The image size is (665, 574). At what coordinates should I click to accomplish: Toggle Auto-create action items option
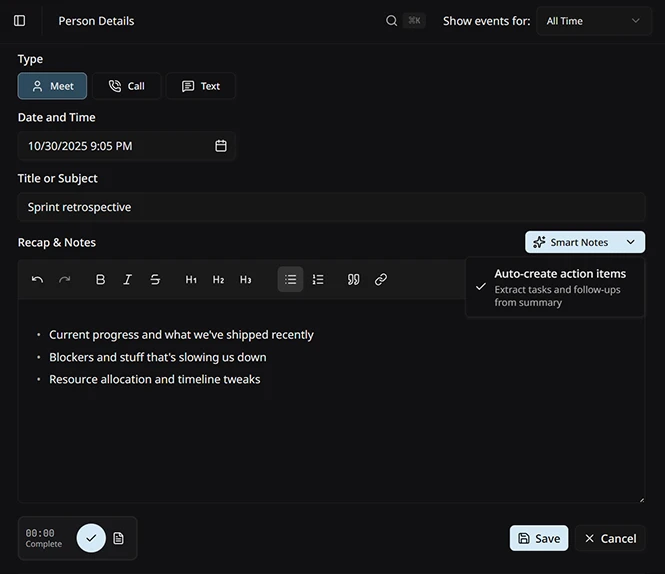(555, 287)
